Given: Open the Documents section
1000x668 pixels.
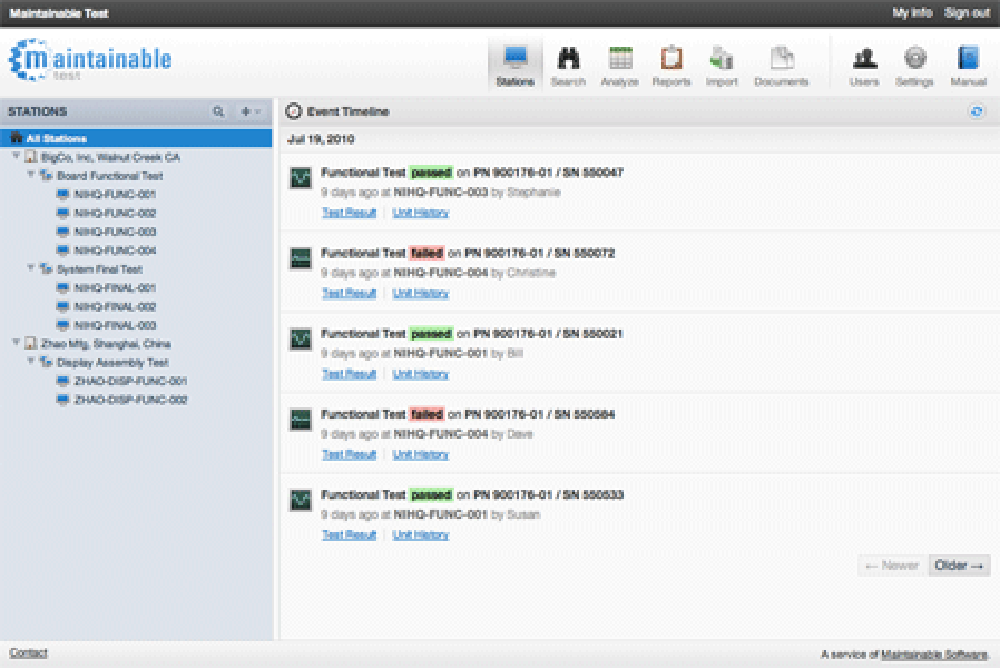Looking at the screenshot, I should point(781,66).
